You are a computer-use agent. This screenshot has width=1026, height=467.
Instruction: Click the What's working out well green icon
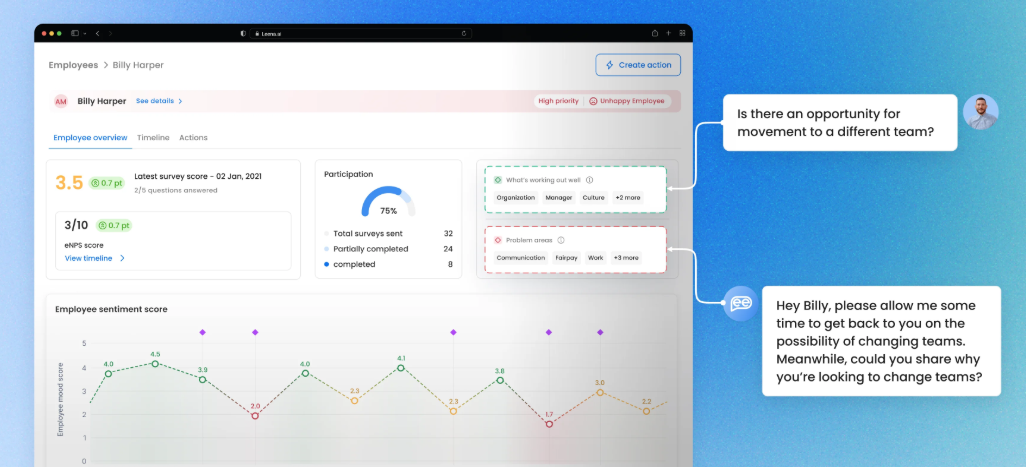pos(498,180)
